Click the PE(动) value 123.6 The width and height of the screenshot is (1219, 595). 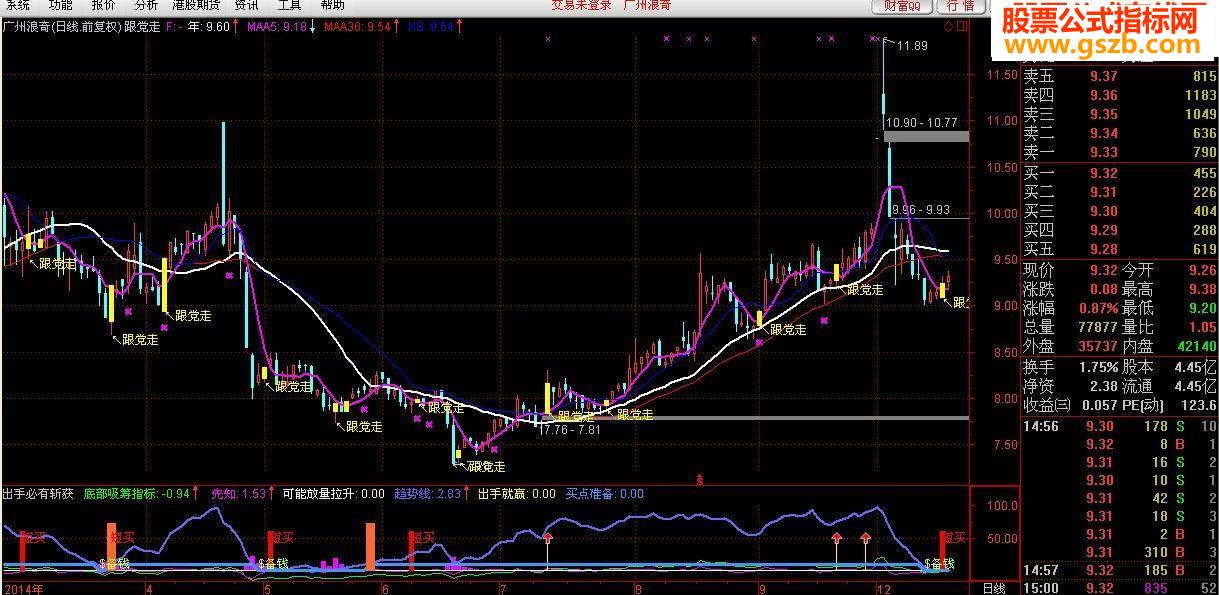tap(1200, 405)
